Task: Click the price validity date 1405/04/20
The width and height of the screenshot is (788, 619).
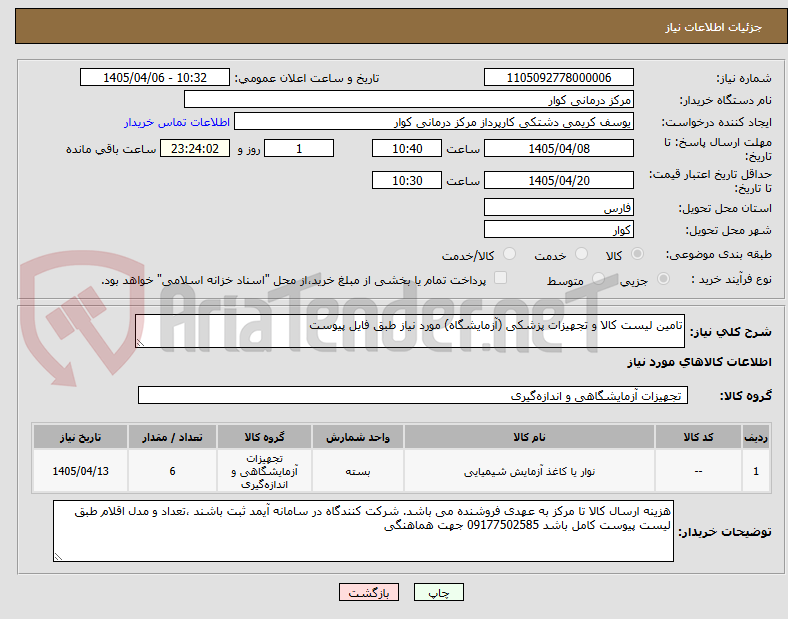Action: pyautogui.click(x=559, y=180)
